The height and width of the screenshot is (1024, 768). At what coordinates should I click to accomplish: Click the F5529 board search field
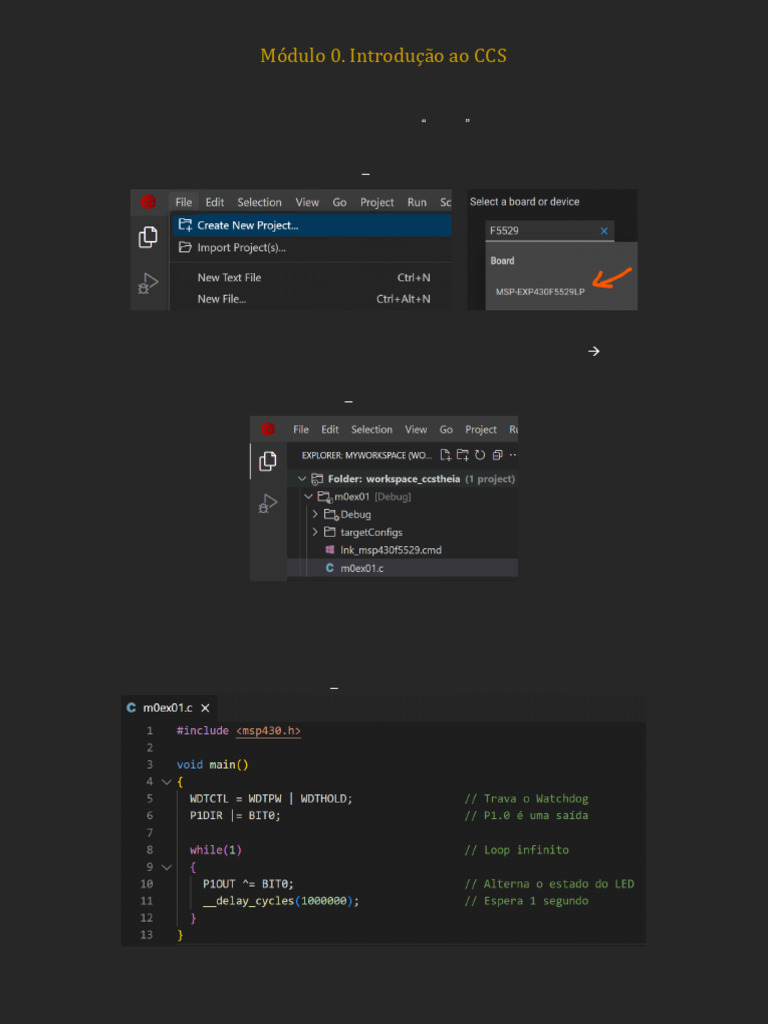[x=540, y=231]
